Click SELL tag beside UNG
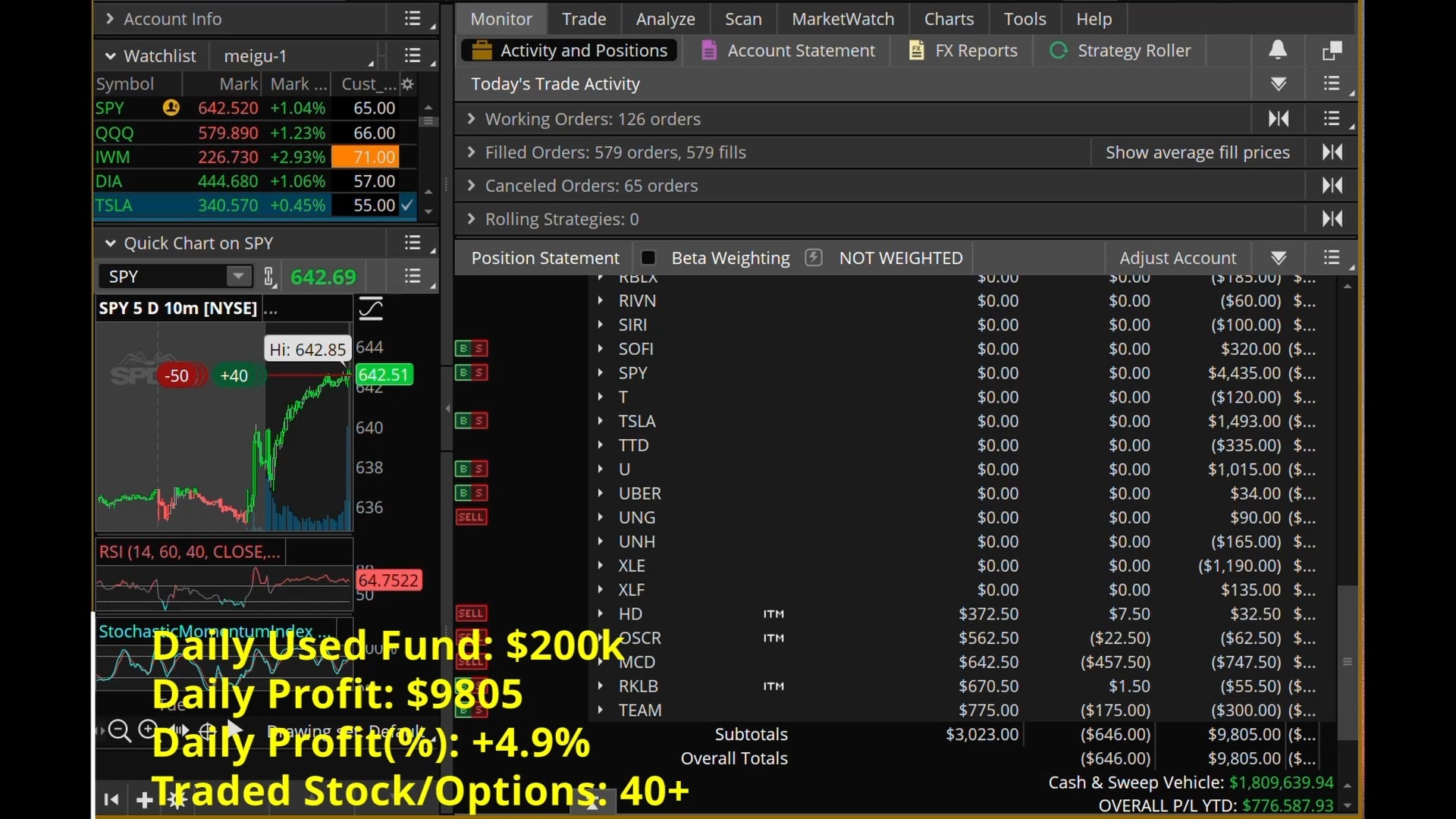The width and height of the screenshot is (1456, 819). pos(471,517)
